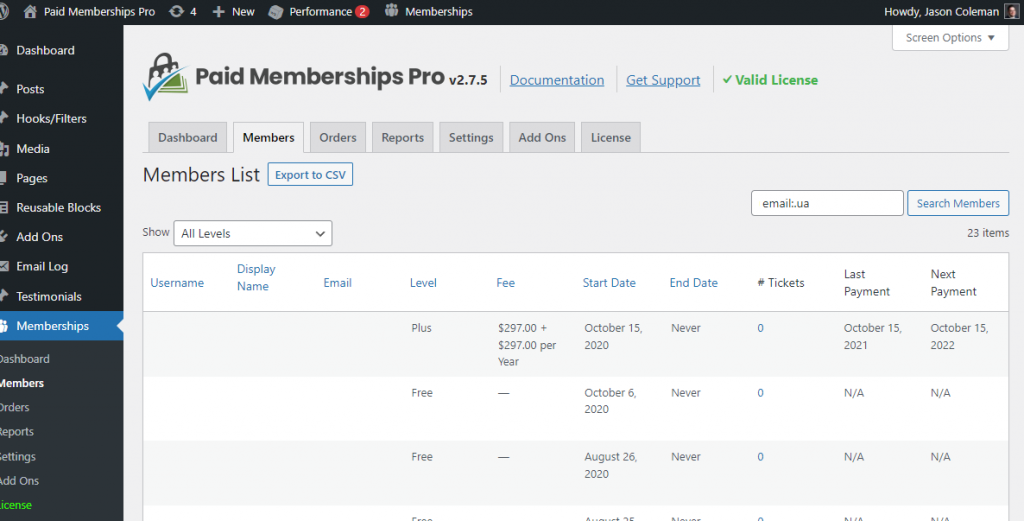
Task: Click the Search Members button
Action: tap(958, 203)
